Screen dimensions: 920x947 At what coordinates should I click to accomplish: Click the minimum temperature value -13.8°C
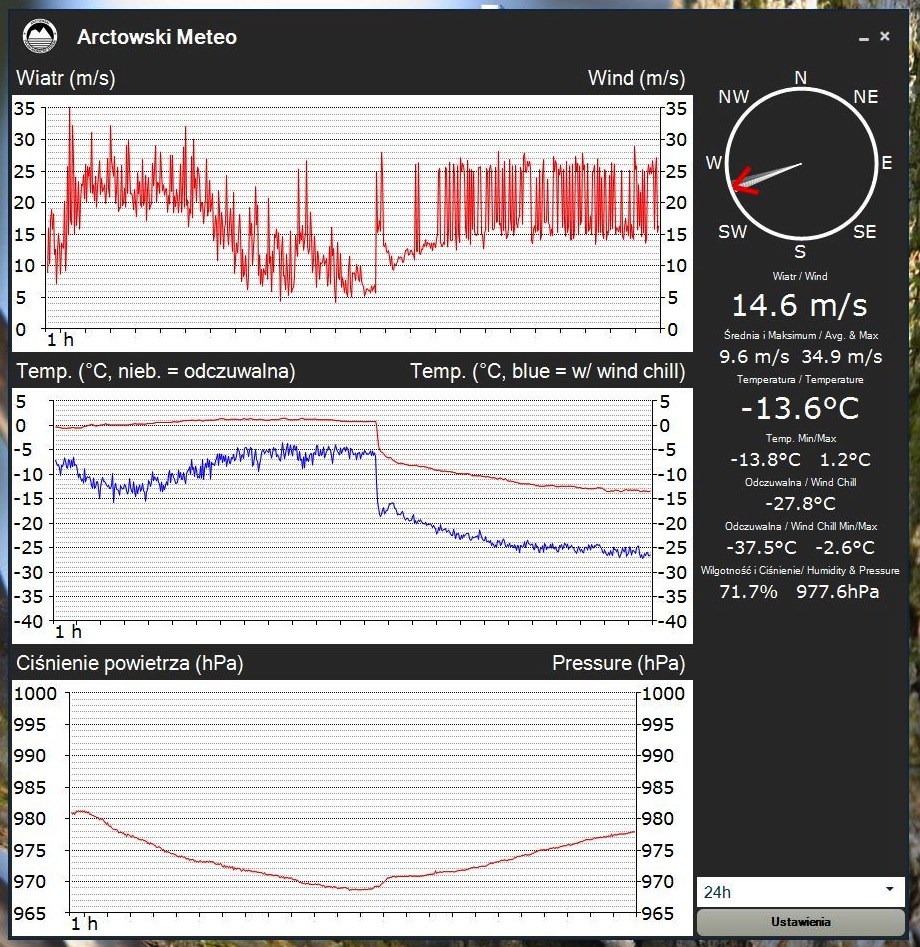pyautogui.click(x=765, y=460)
